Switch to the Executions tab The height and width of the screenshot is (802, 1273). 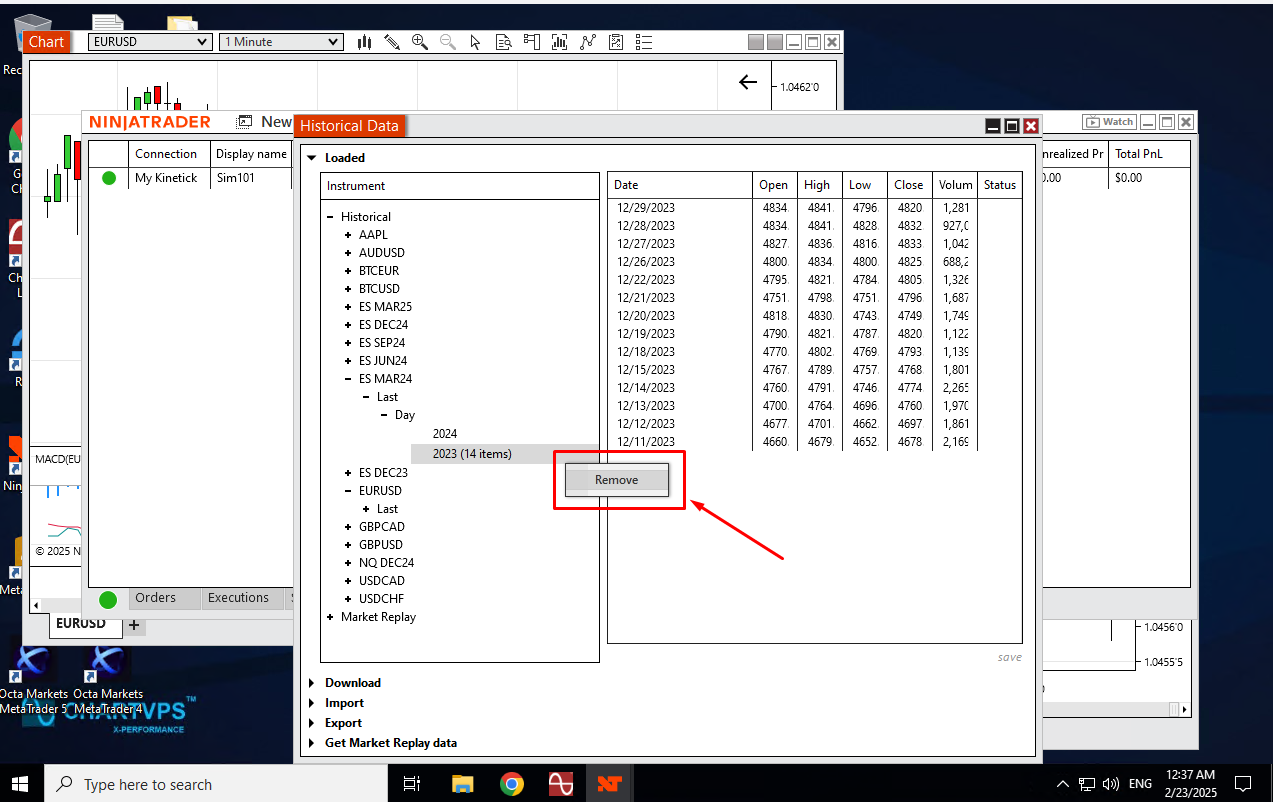(238, 598)
